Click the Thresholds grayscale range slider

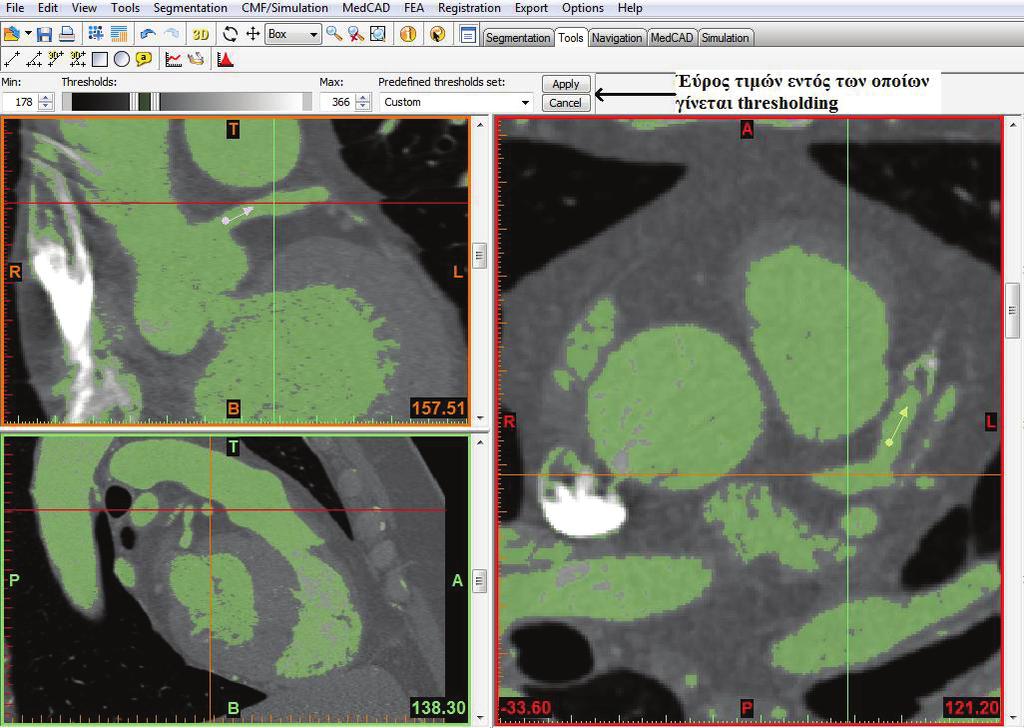[187, 101]
